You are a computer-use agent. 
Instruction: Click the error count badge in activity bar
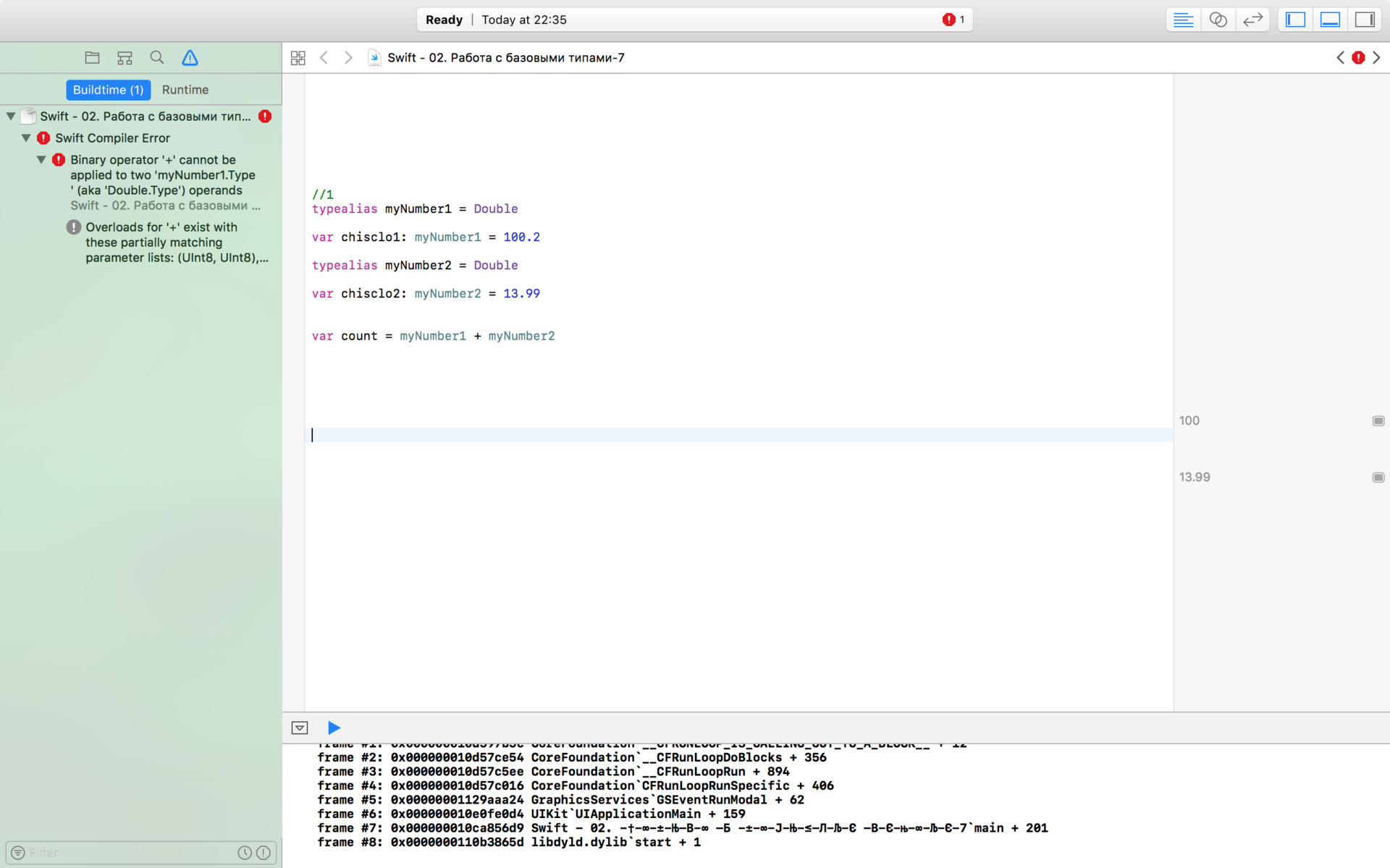coord(953,20)
